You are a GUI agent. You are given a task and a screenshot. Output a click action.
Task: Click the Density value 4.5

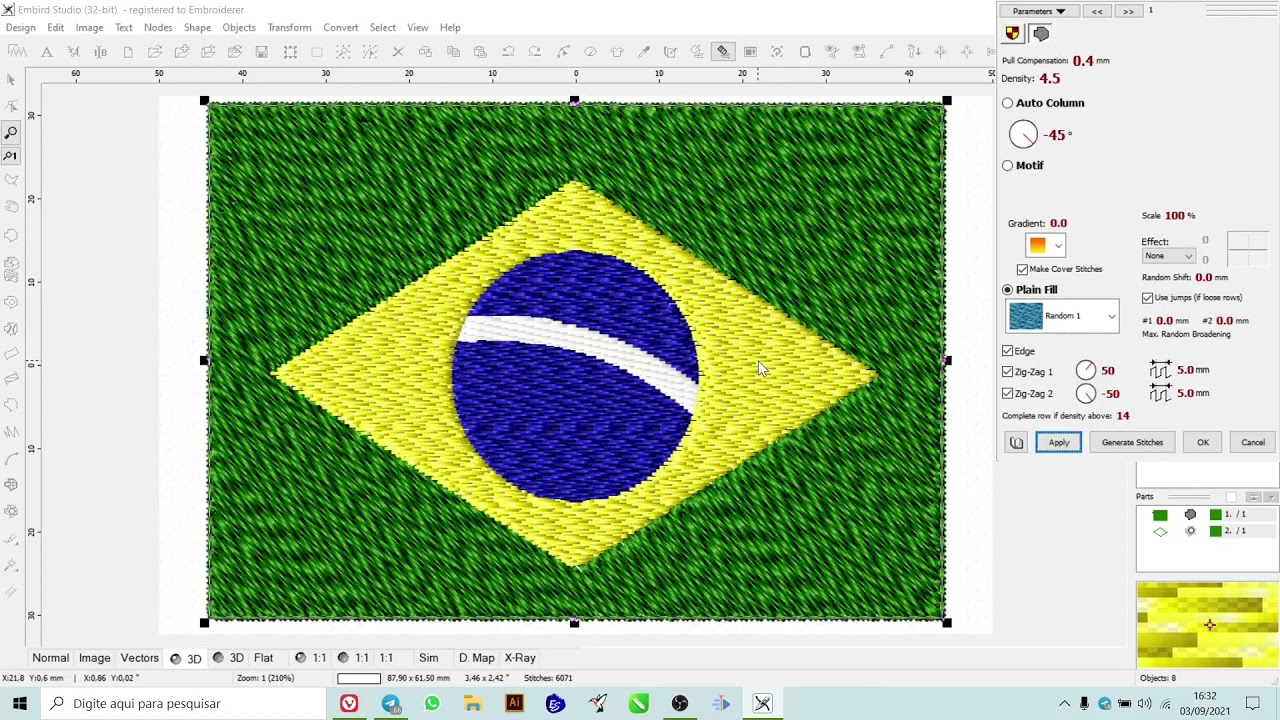pos(1050,79)
